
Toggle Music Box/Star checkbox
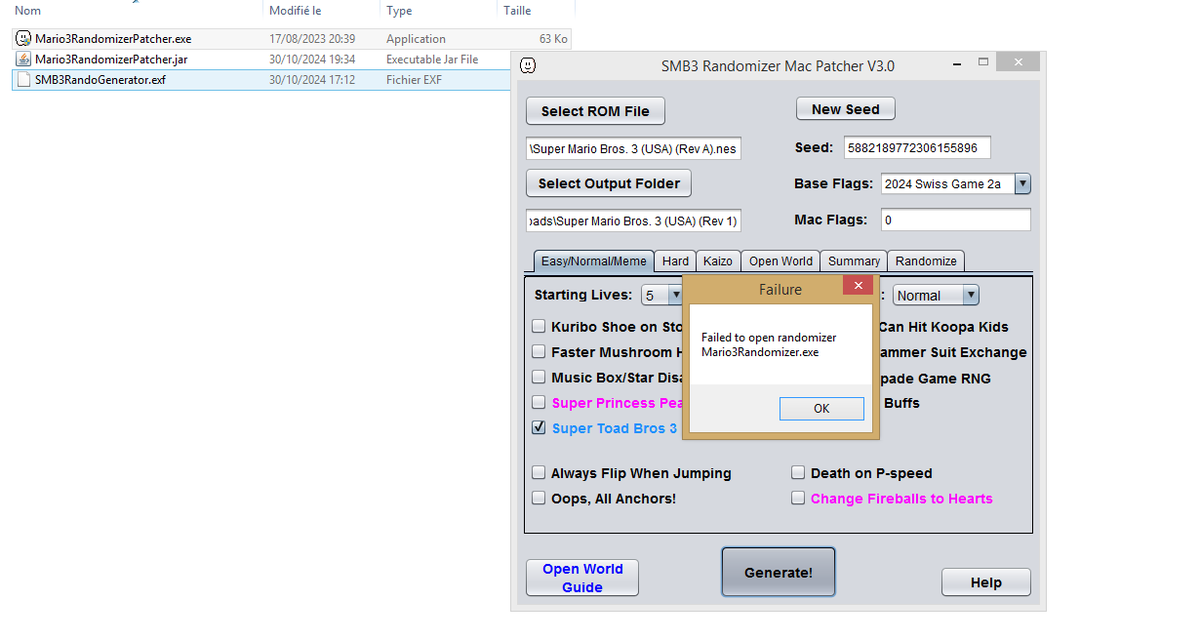coord(539,378)
